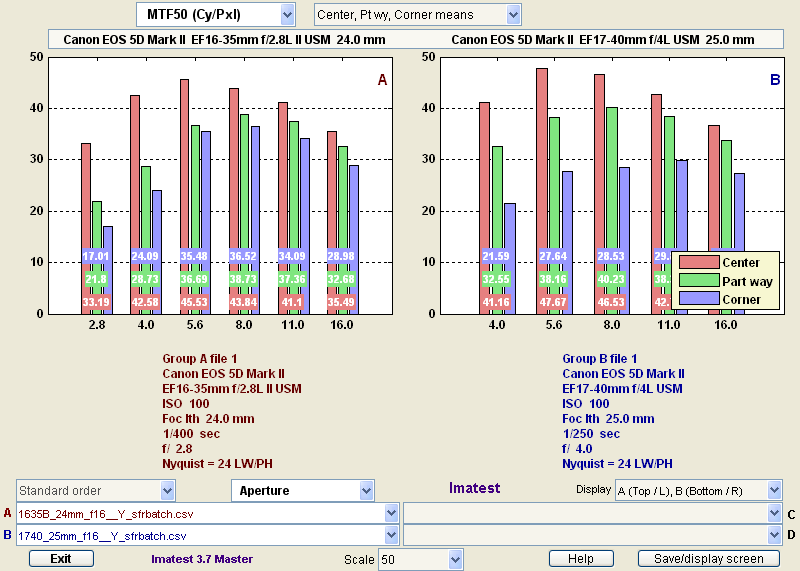Open the MTF50 (Cy/Pxl) dropdown
The image size is (800, 571).
click(215, 15)
